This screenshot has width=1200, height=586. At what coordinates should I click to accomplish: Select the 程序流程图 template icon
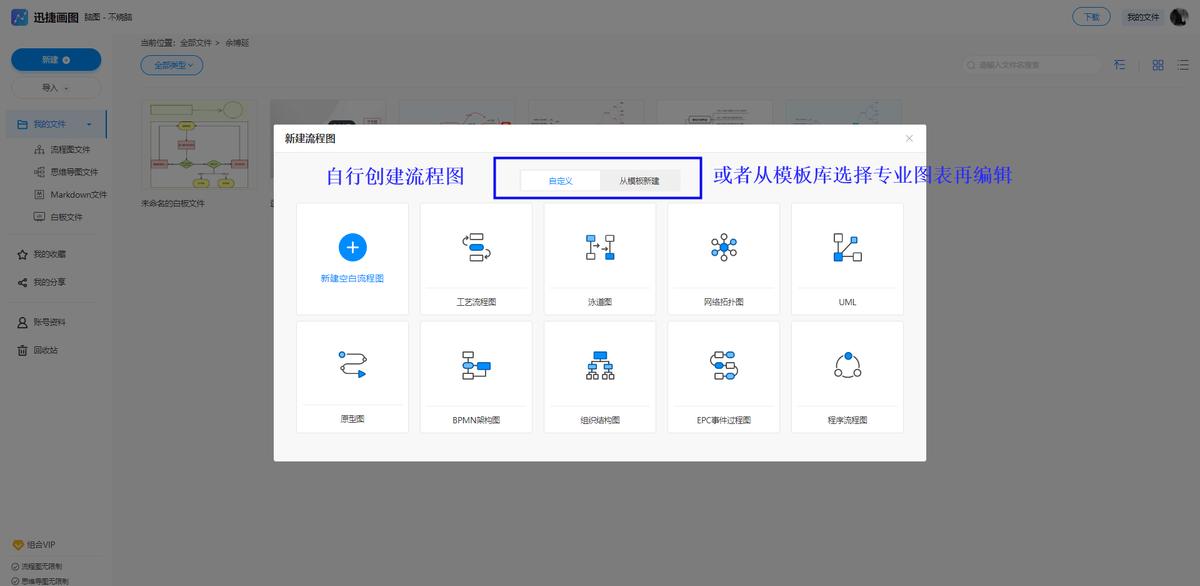[847, 373]
